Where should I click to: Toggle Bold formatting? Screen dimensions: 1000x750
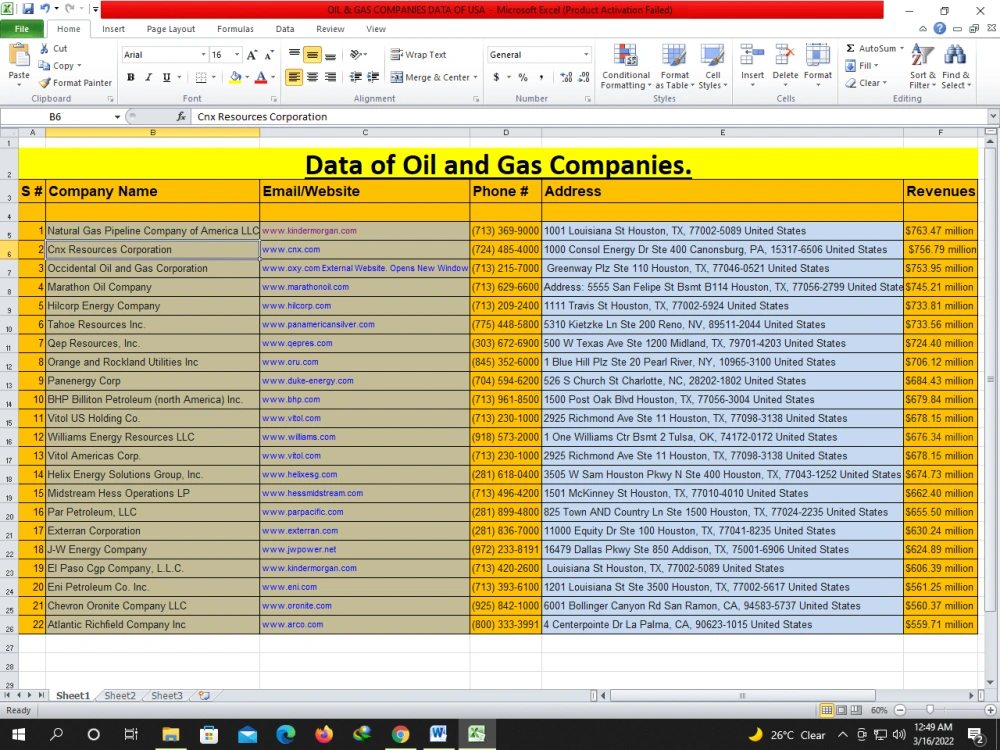[x=131, y=77]
